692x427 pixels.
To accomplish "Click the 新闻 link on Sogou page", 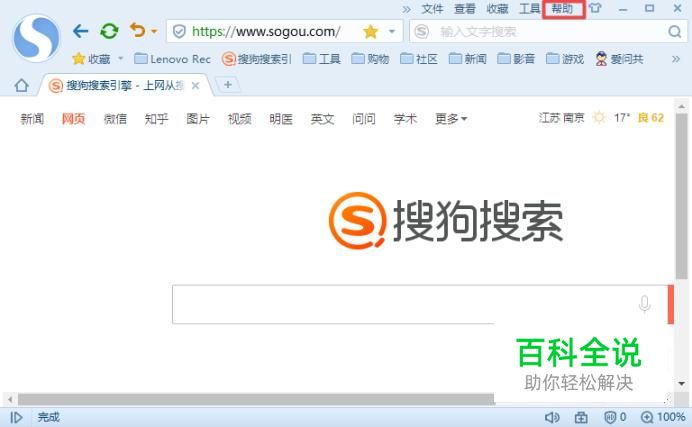I will 32,118.
